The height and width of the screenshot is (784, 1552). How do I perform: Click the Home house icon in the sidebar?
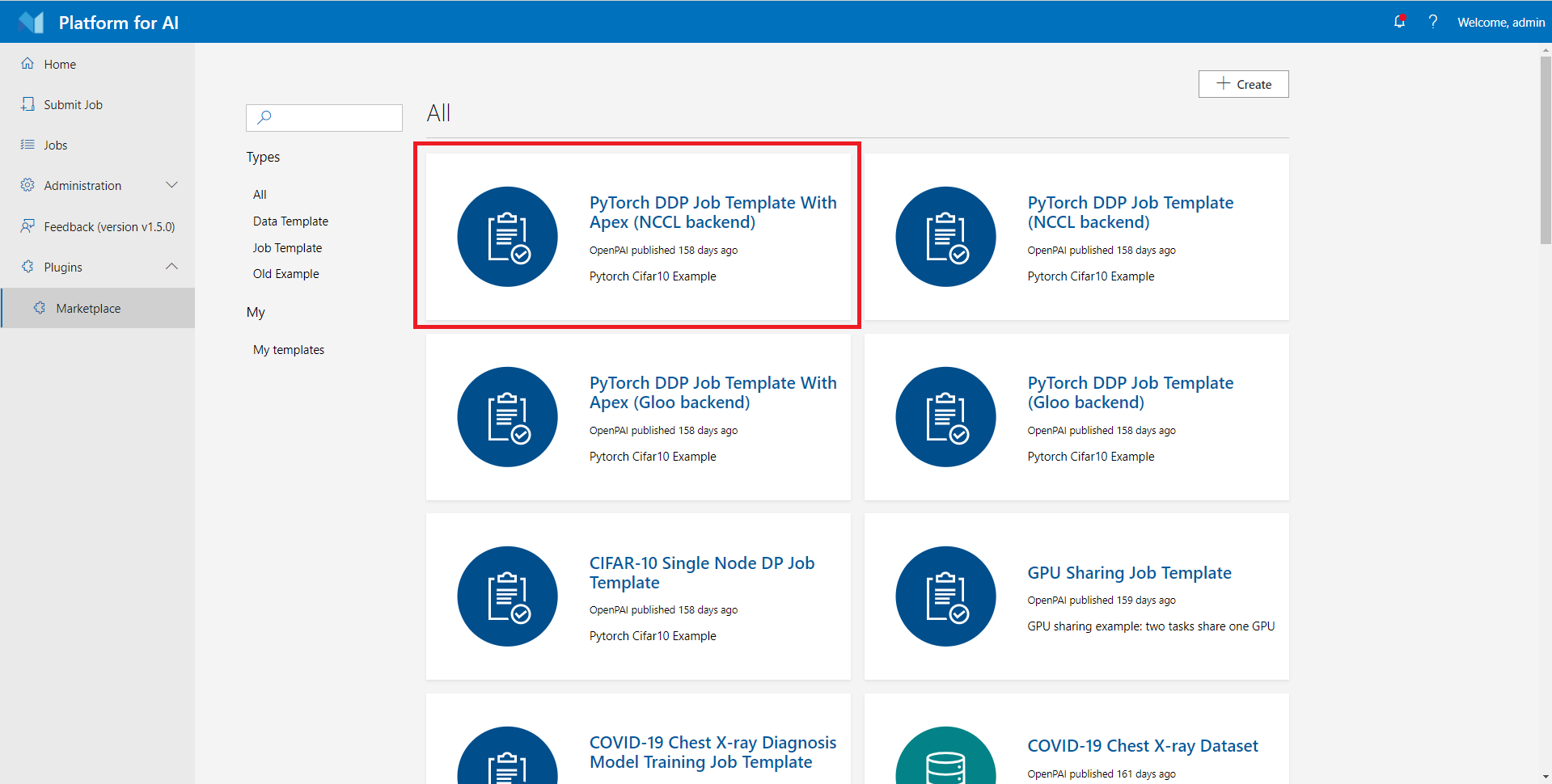[x=27, y=64]
